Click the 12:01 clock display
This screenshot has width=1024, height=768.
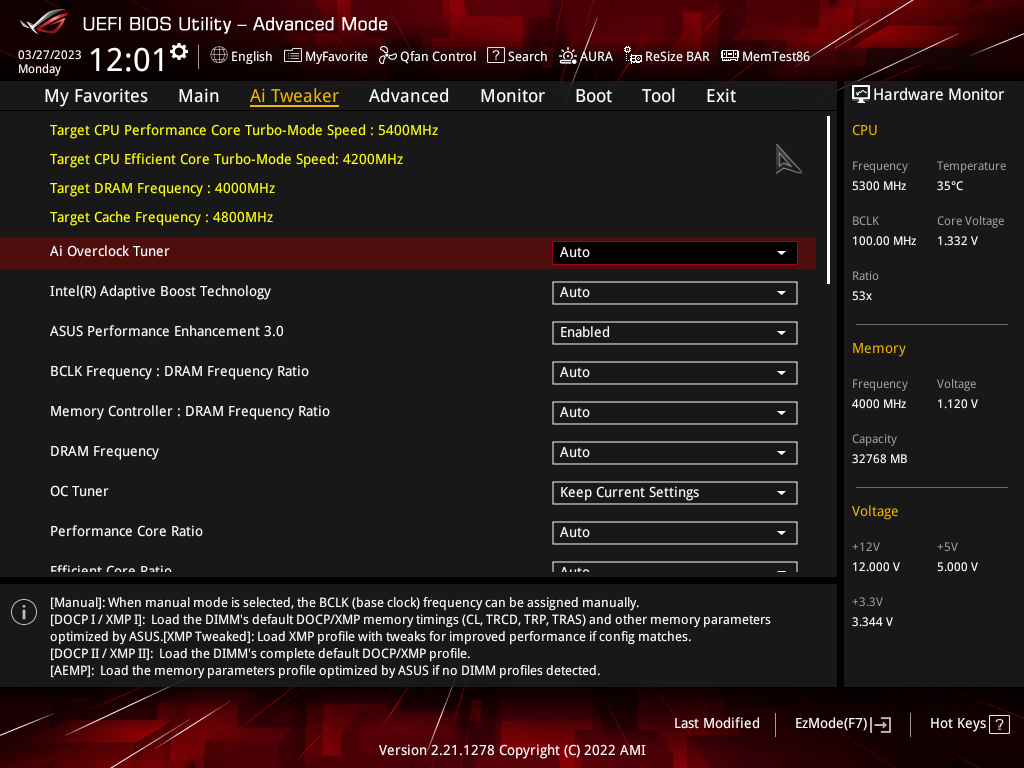(x=128, y=59)
